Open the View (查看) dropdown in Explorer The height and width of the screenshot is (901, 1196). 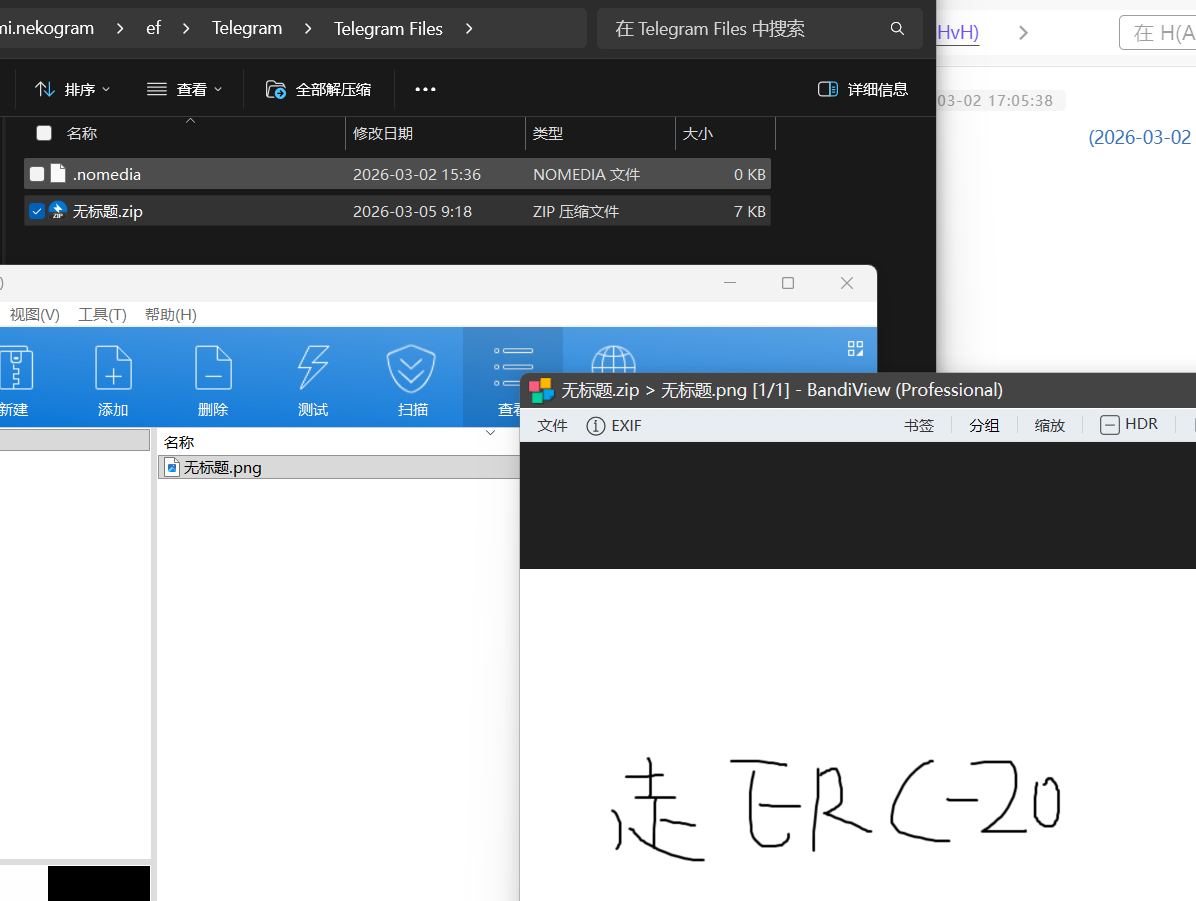pos(185,89)
